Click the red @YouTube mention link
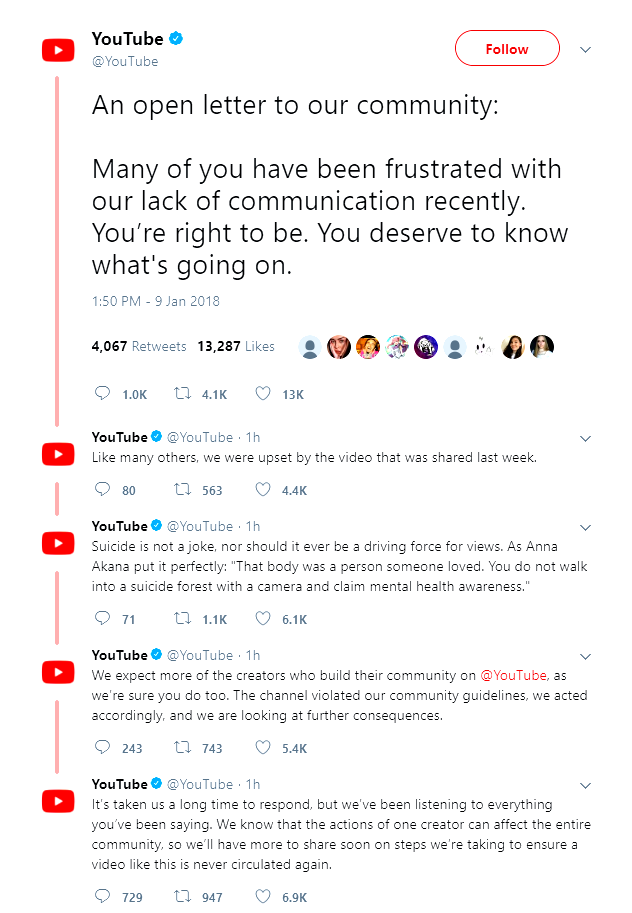The image size is (632, 913). tap(514, 676)
